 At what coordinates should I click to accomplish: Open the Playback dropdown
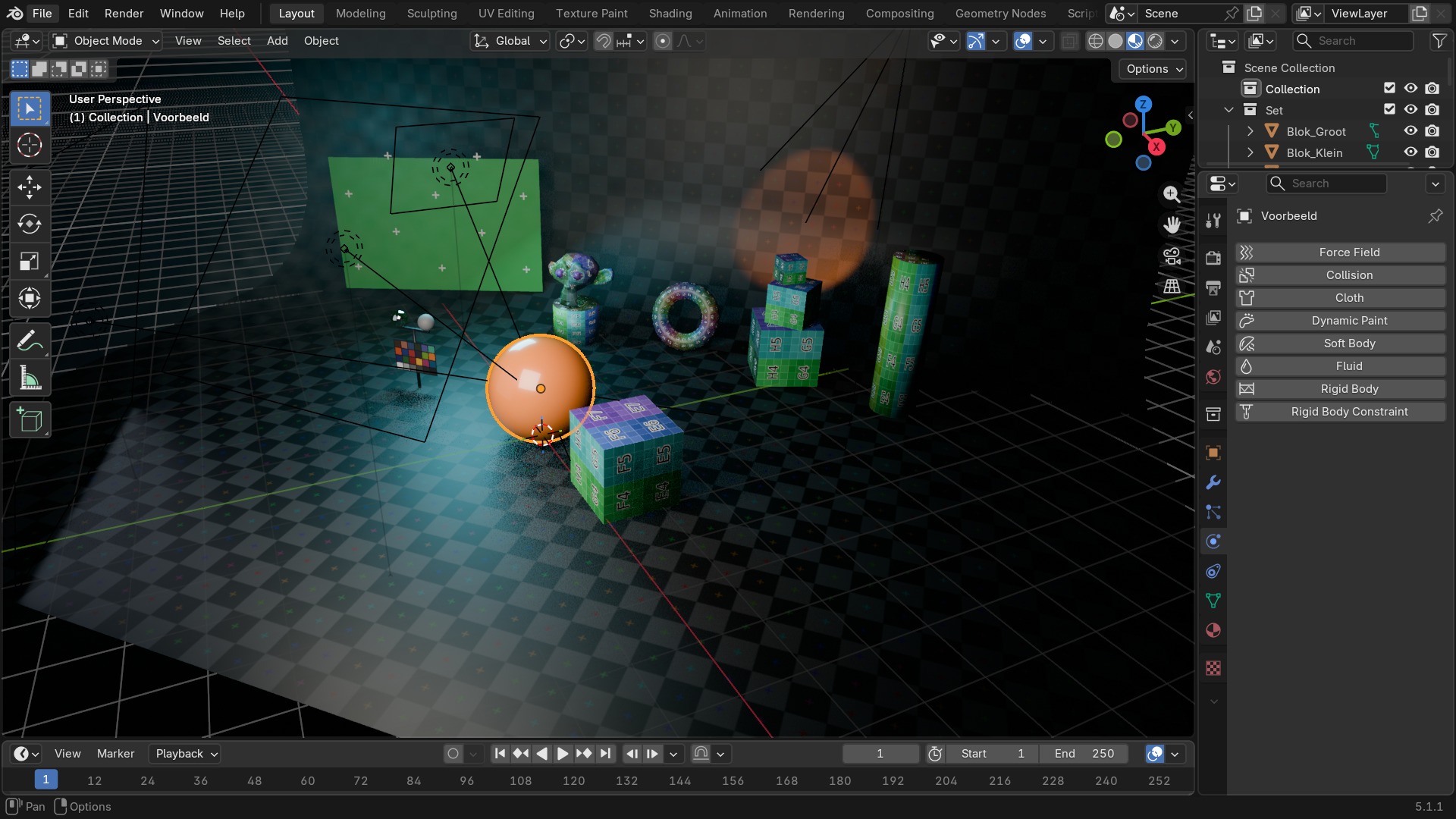185,754
